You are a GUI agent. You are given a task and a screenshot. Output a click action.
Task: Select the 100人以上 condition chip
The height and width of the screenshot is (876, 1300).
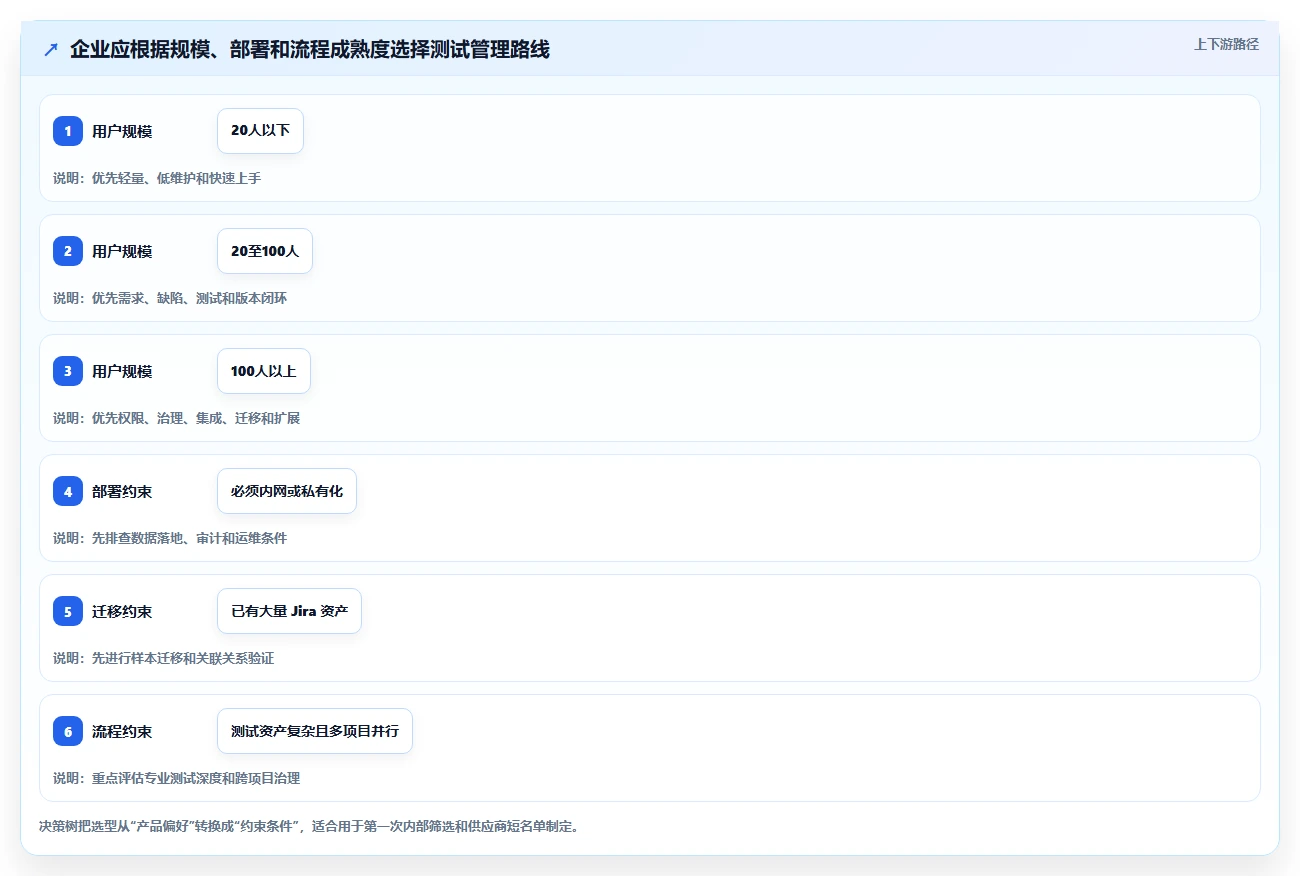click(x=264, y=371)
